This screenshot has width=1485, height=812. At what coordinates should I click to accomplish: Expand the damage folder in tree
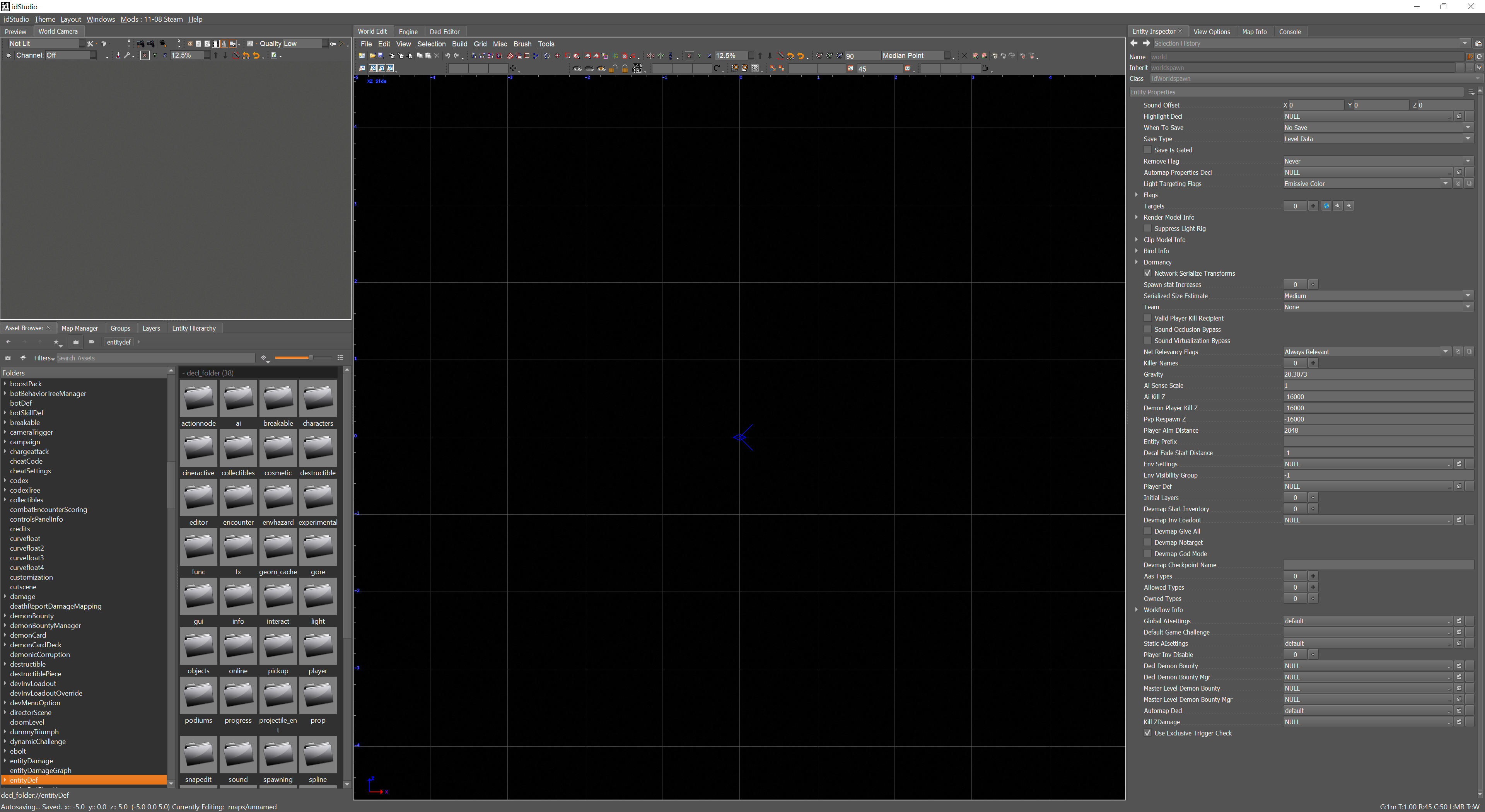(x=5, y=597)
